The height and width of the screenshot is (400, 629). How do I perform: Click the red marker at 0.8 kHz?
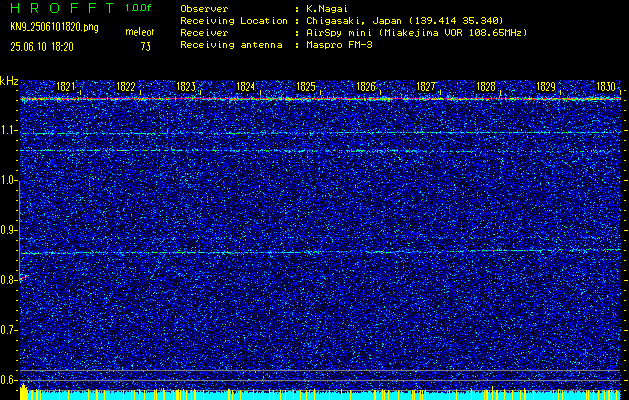pos(23,277)
